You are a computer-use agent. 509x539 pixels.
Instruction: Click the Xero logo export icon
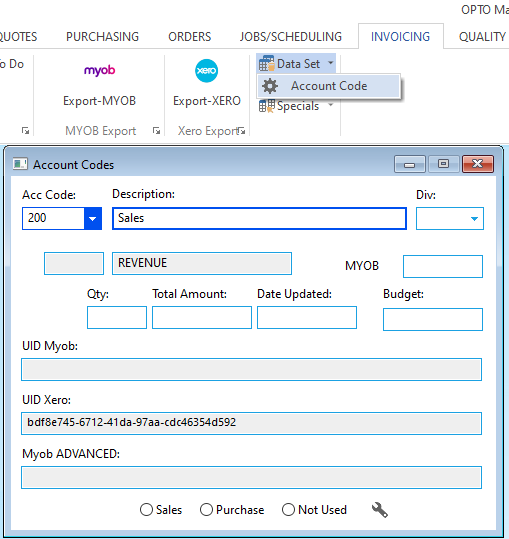pyautogui.click(x=206, y=71)
